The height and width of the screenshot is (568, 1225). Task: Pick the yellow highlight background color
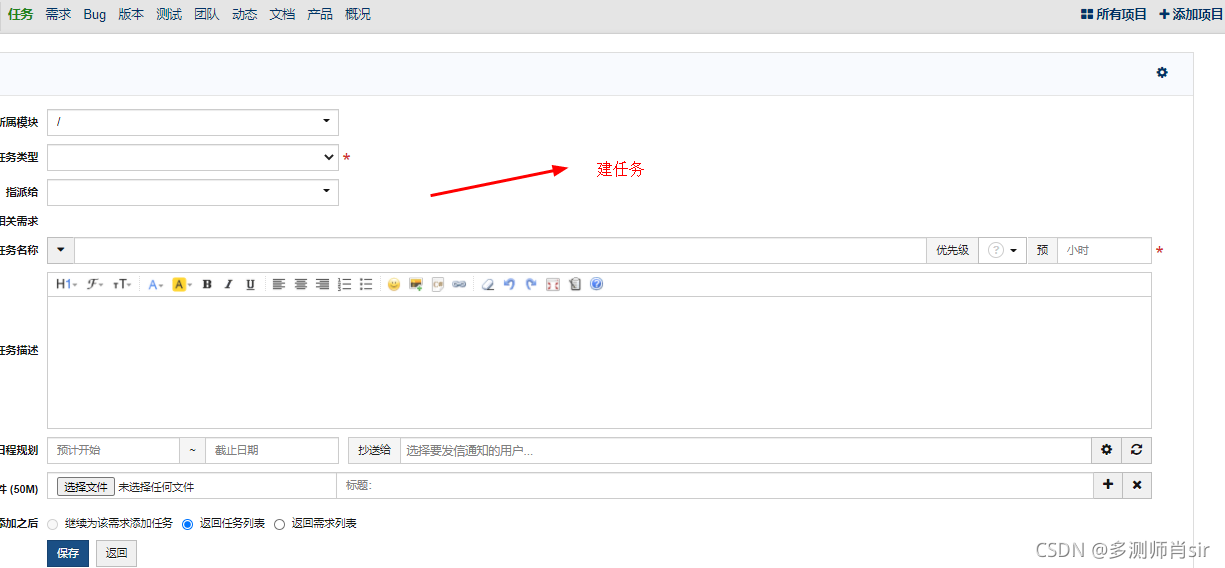pyautogui.click(x=182, y=285)
